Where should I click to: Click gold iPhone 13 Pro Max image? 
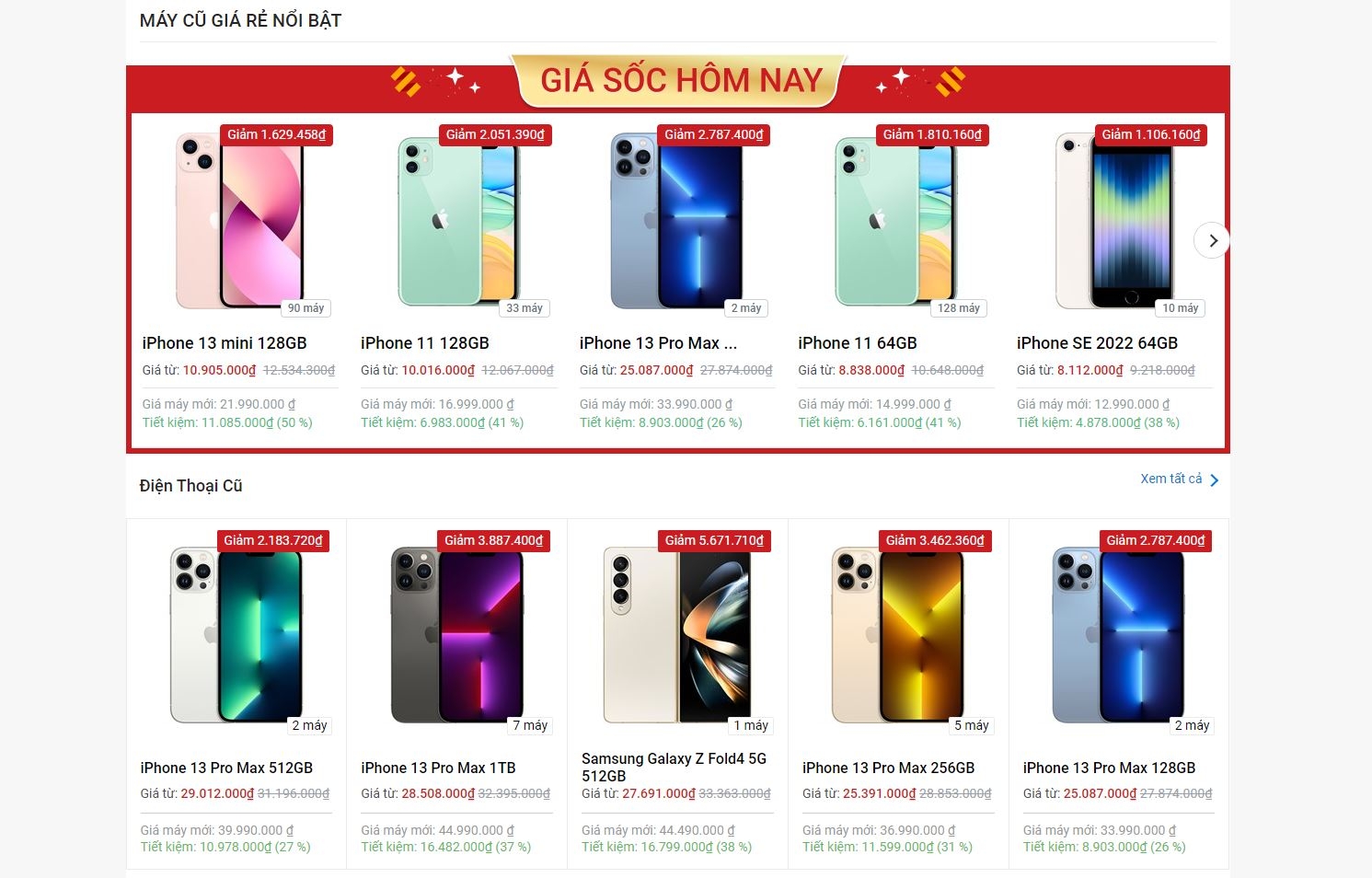click(898, 635)
